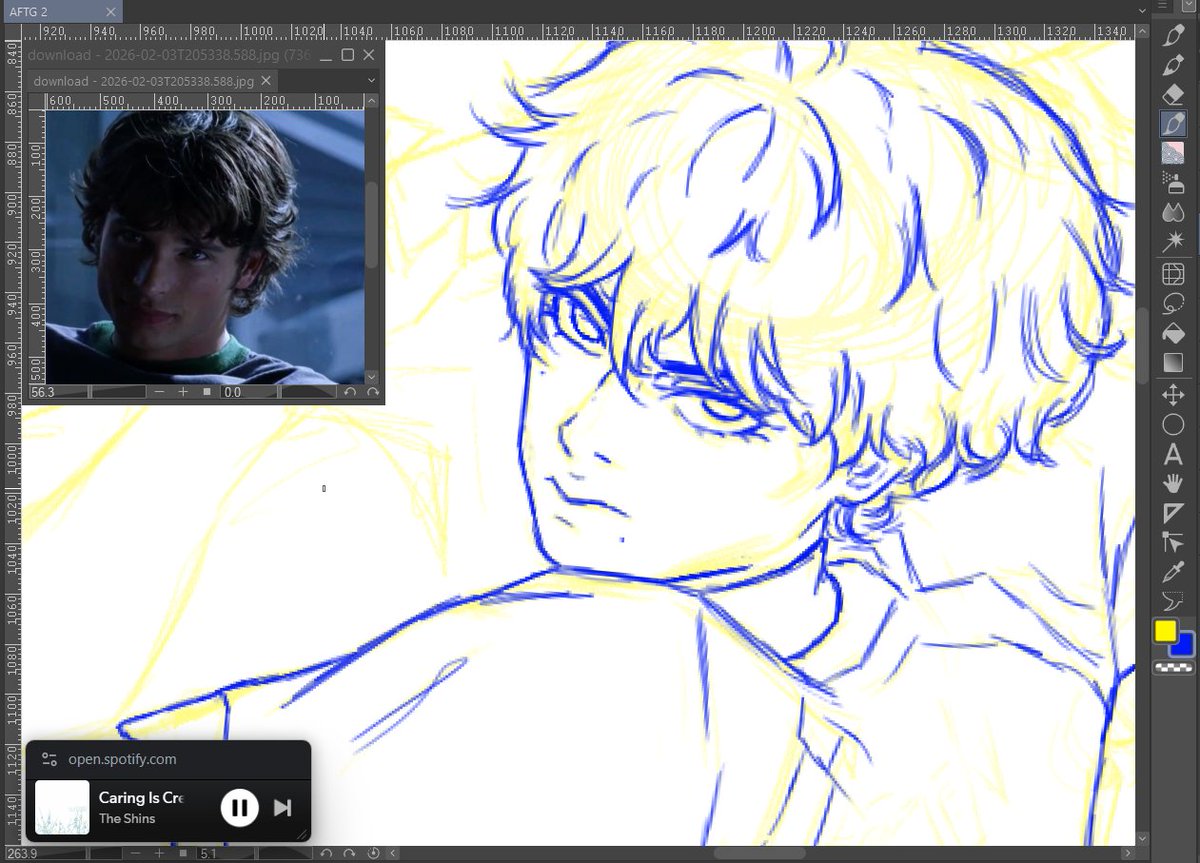The image size is (1200, 863).
Task: Select the Eyedropper tool
Action: [1173, 572]
